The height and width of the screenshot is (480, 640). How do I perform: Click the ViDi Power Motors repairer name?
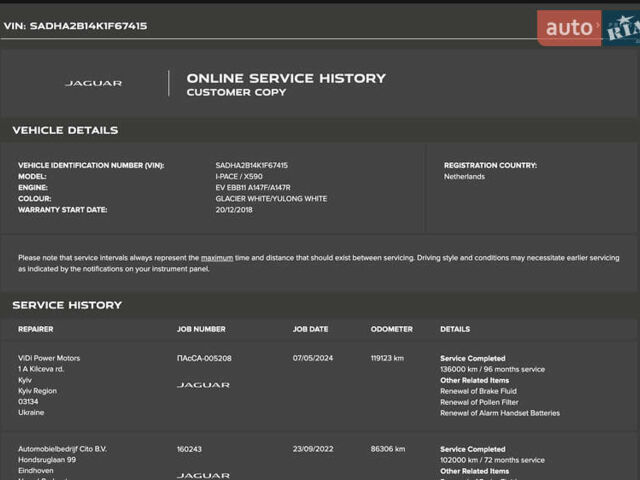[49, 358]
